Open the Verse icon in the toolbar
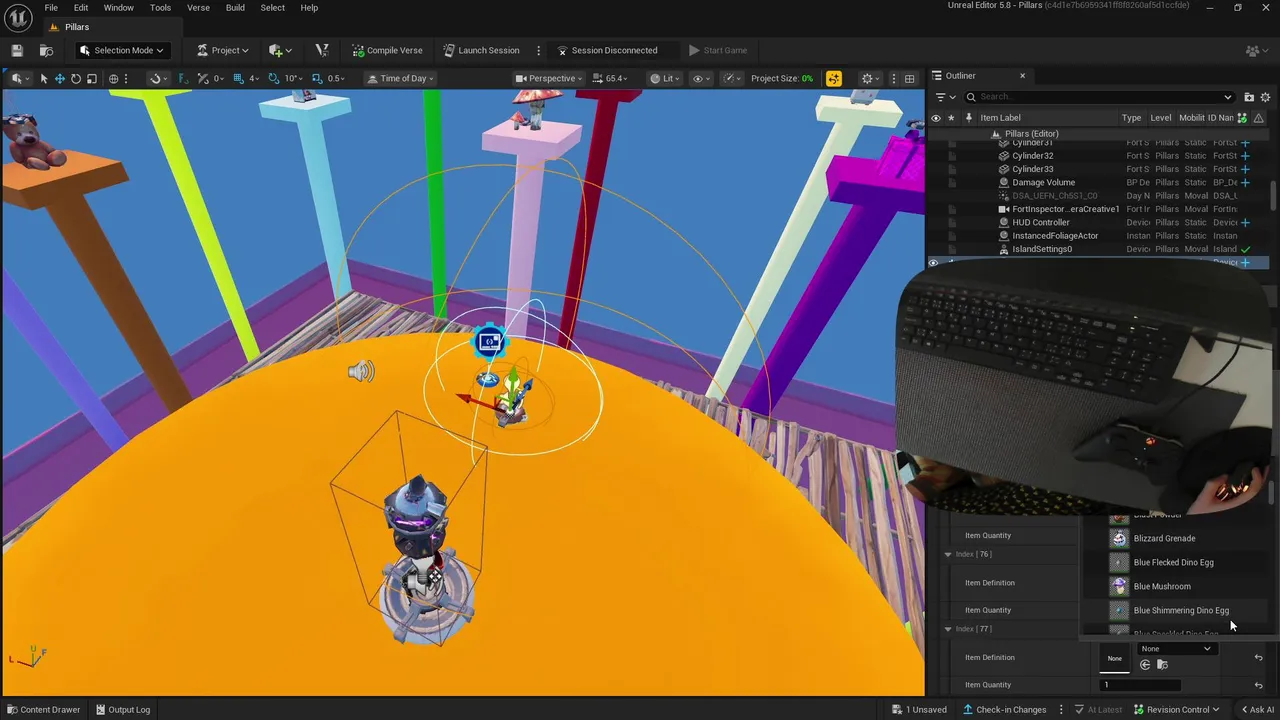 point(321,50)
